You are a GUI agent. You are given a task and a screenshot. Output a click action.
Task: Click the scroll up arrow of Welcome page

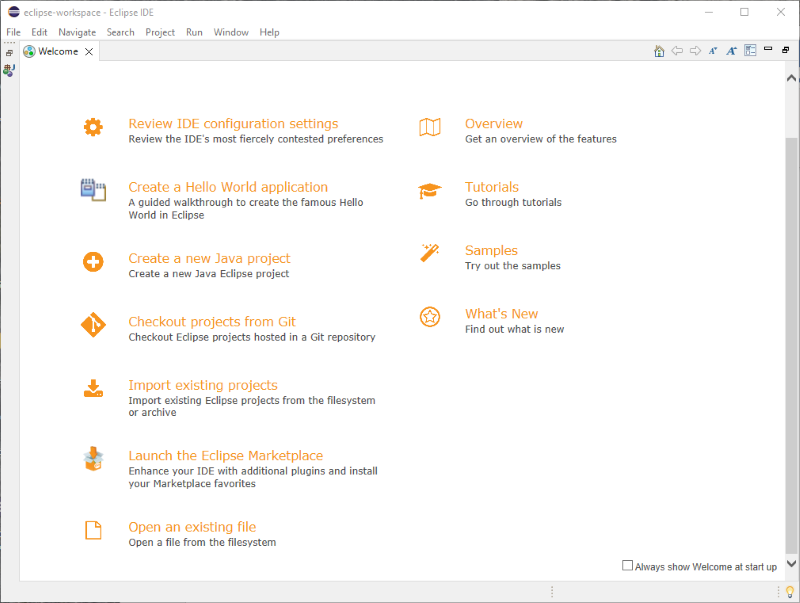click(791, 78)
